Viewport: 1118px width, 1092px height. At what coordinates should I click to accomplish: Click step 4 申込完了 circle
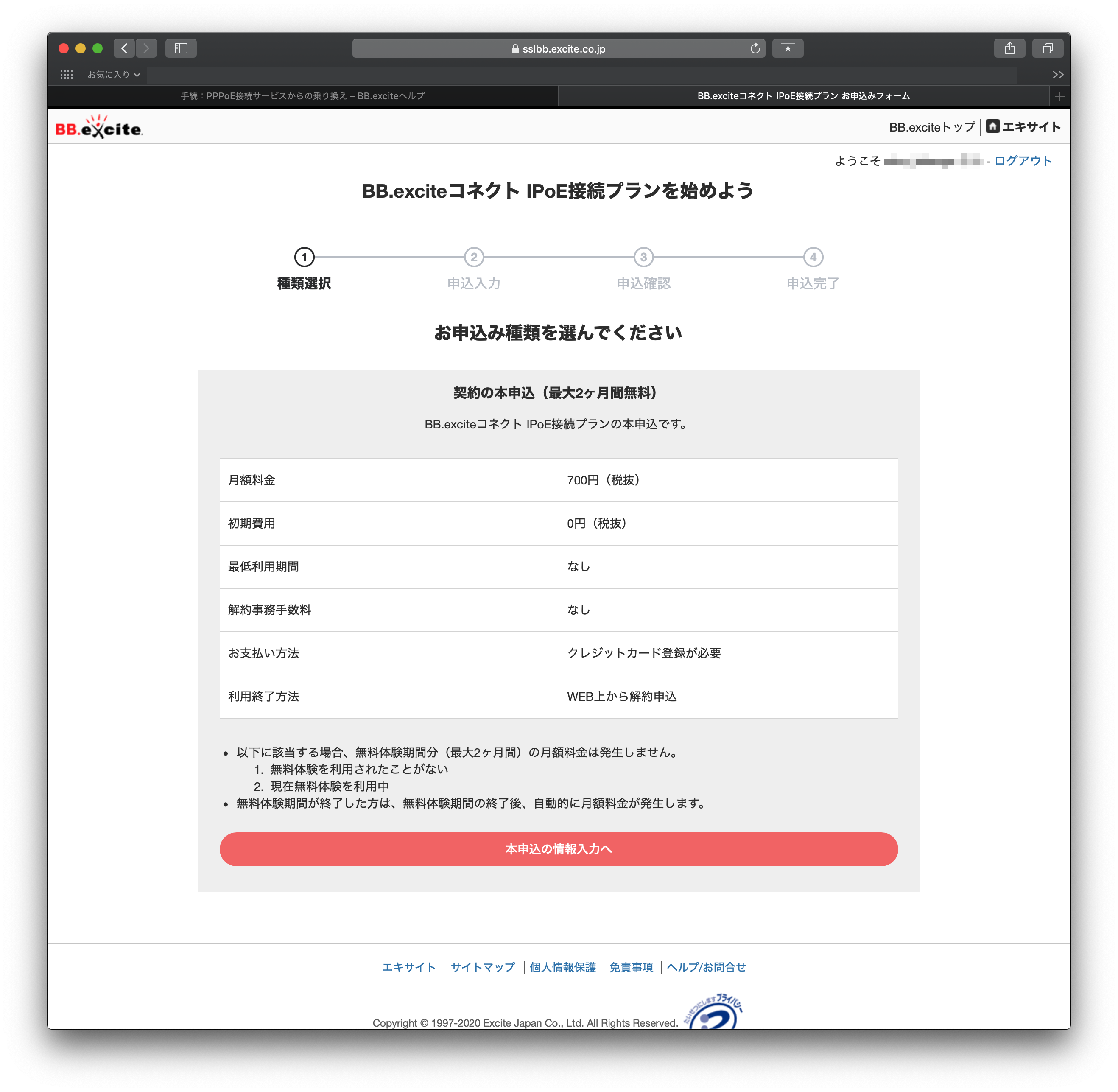[x=813, y=257]
